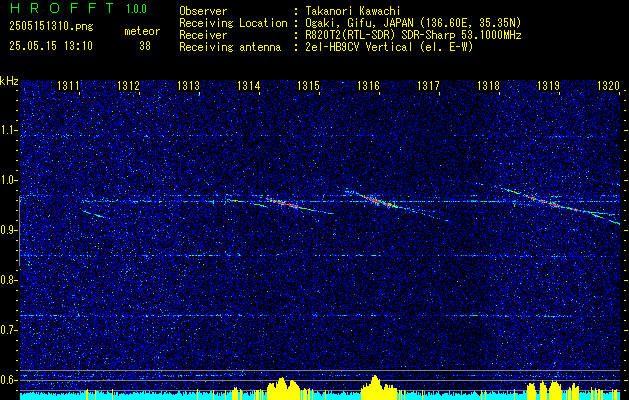Click the 1316 time marker
629x400 pixels.
coord(368,85)
